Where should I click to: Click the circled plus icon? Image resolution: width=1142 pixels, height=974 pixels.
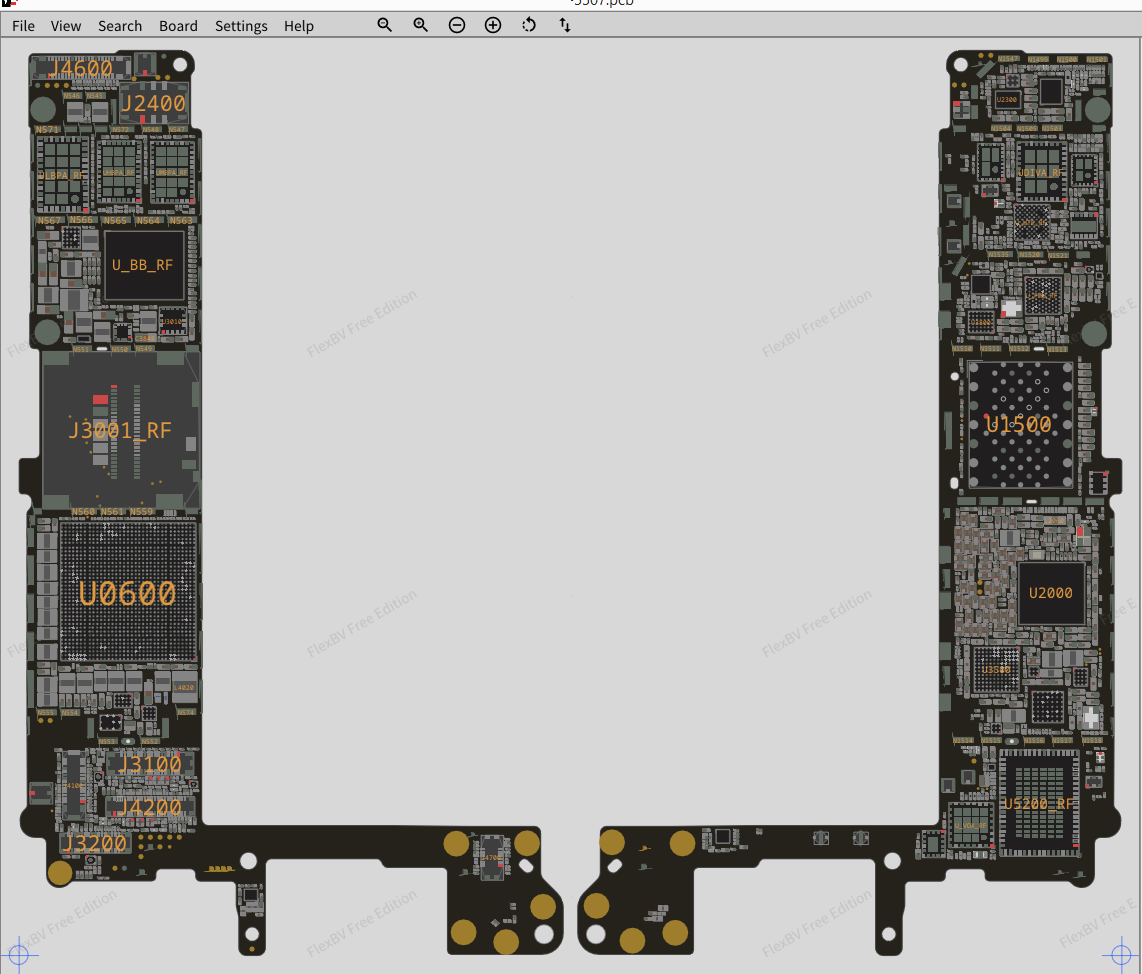493,25
